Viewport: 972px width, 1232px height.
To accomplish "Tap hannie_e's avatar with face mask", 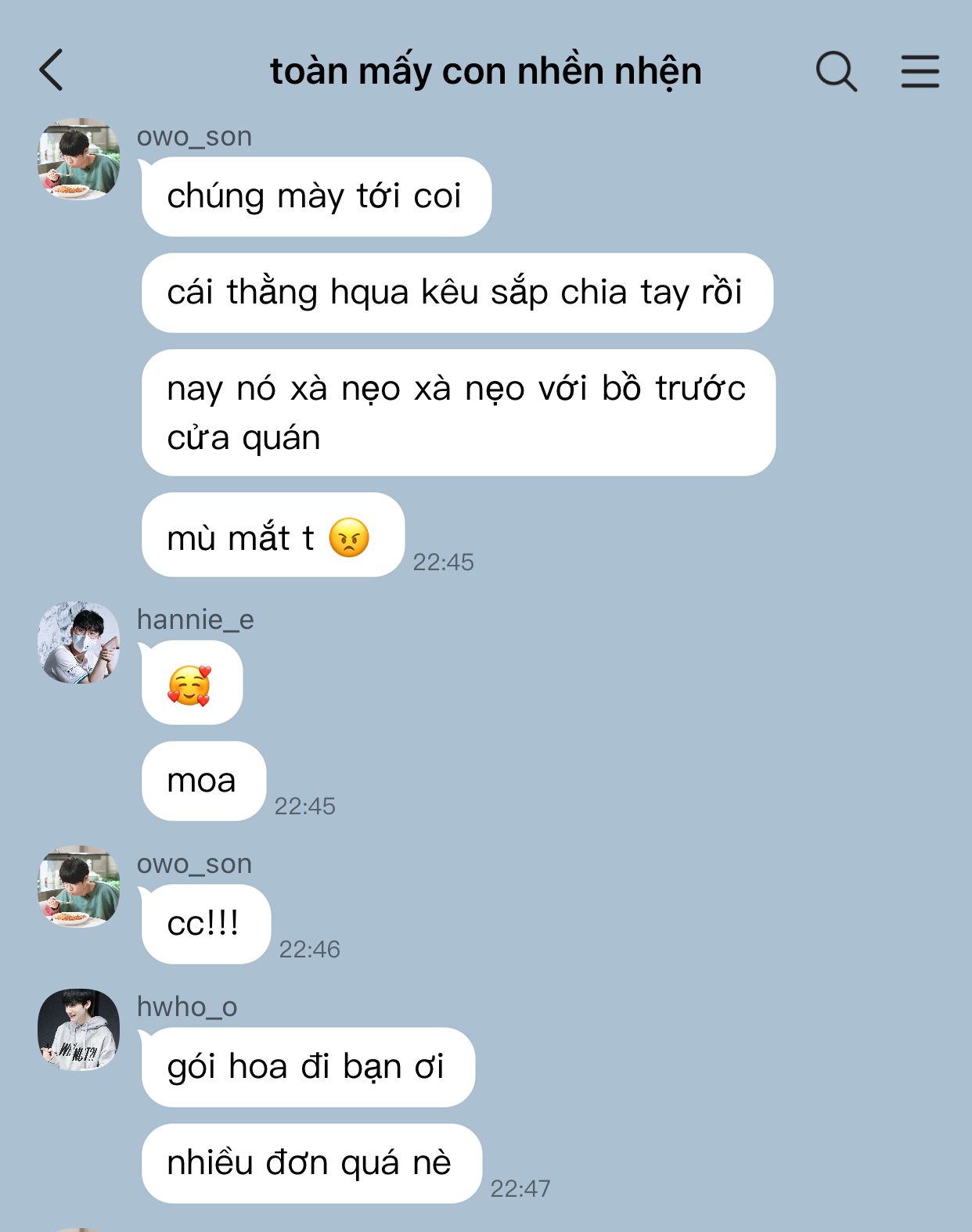I will (78, 642).
